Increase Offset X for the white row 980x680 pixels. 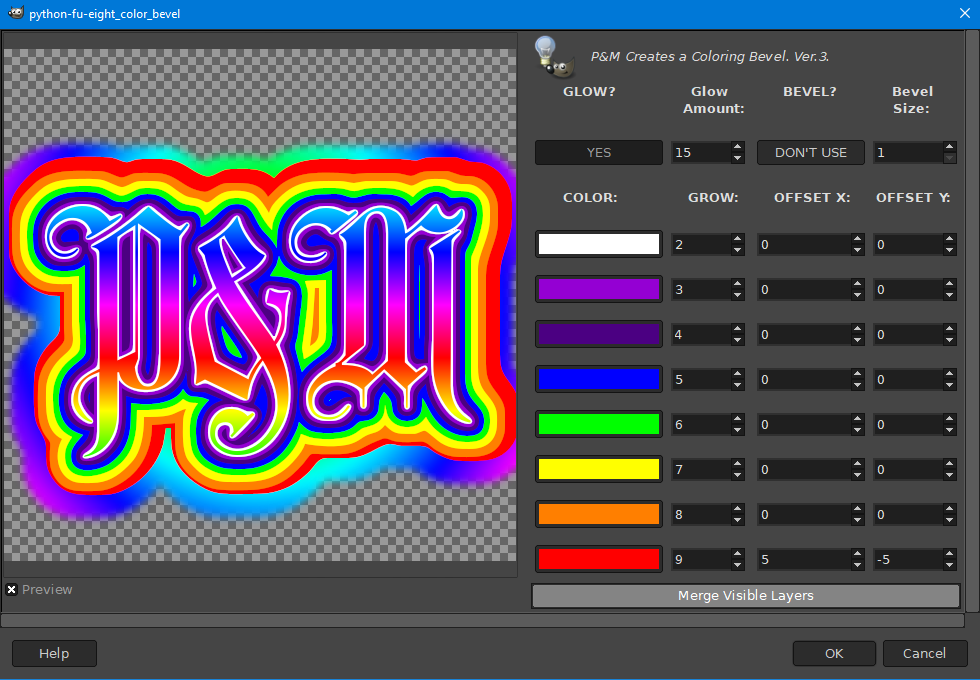(x=858, y=239)
